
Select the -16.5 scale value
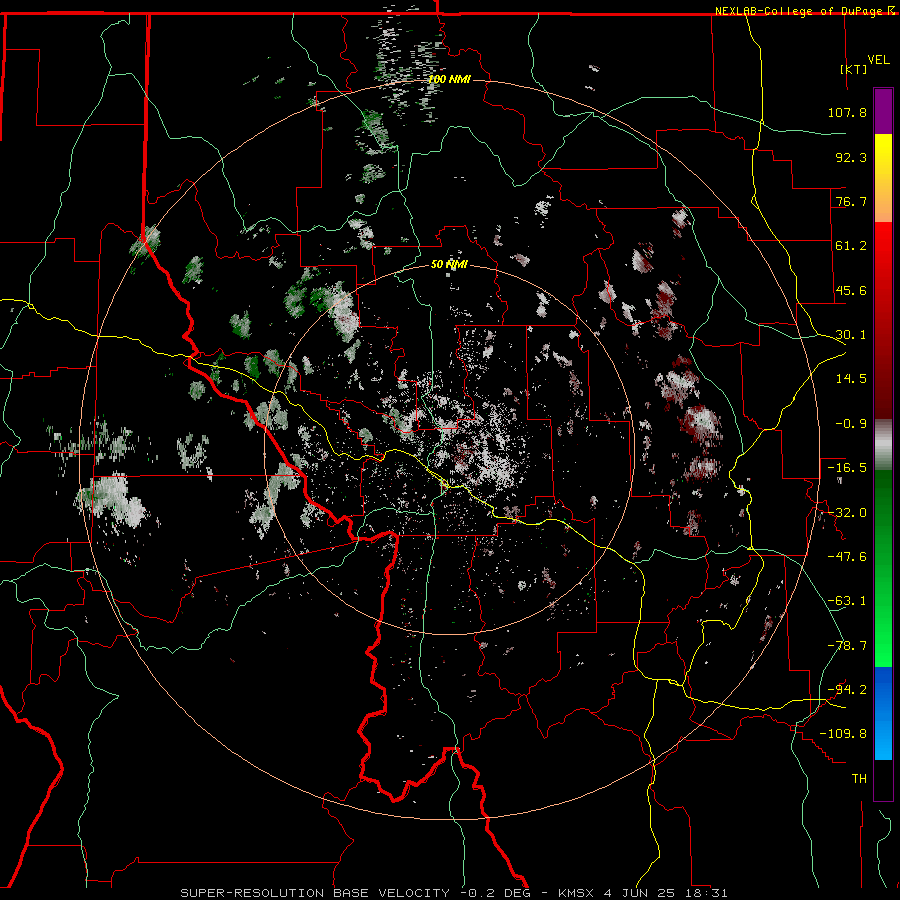tap(847, 468)
